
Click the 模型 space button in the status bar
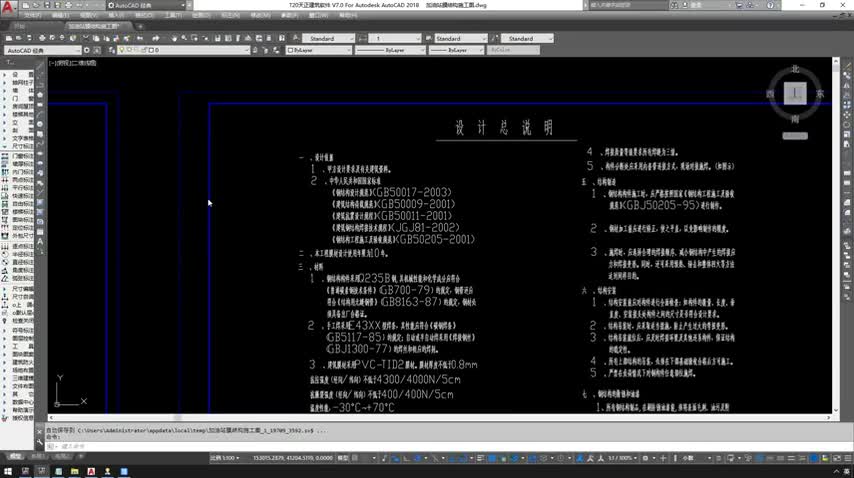click(x=343, y=458)
